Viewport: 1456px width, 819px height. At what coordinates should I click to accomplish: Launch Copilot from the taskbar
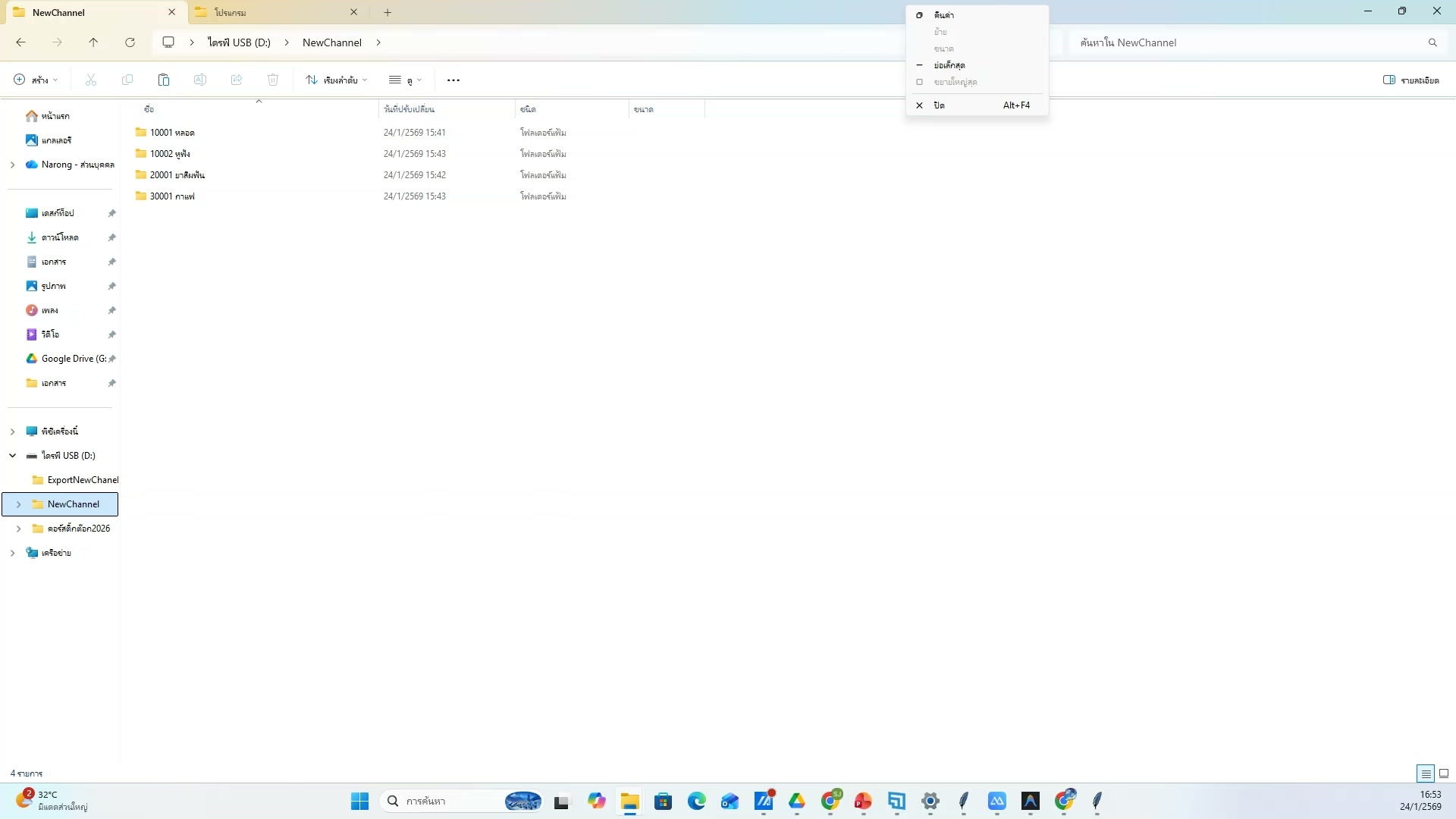pyautogui.click(x=596, y=801)
